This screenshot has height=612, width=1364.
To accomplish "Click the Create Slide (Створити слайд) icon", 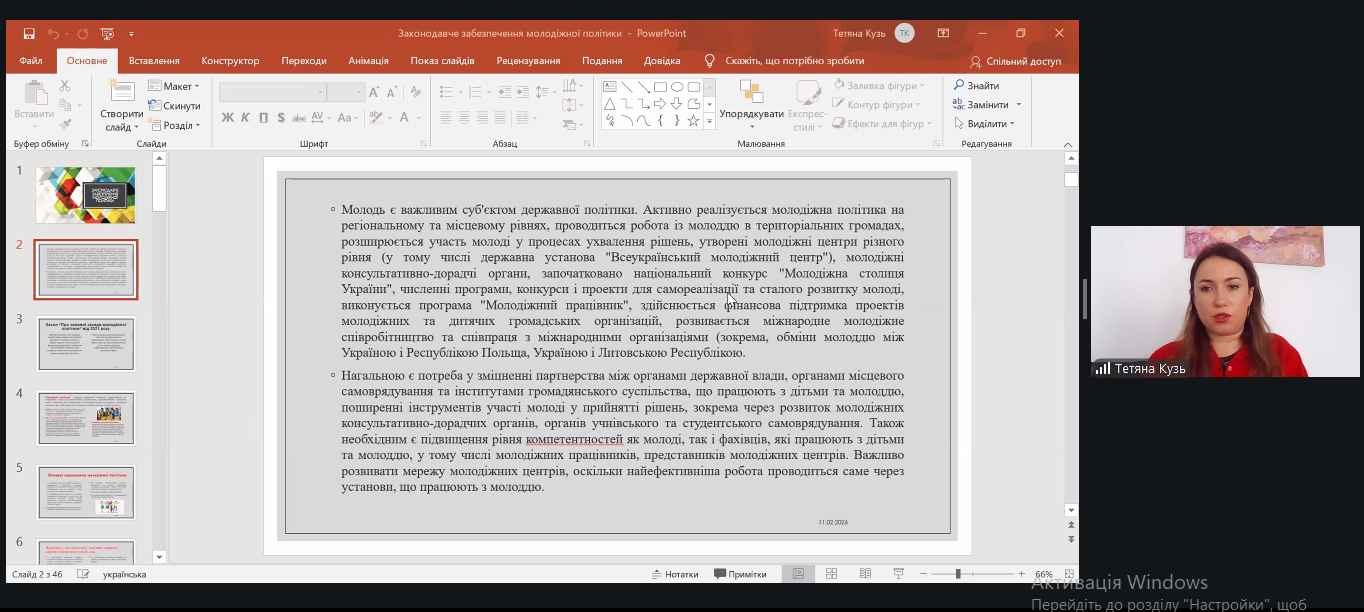I will [x=122, y=92].
